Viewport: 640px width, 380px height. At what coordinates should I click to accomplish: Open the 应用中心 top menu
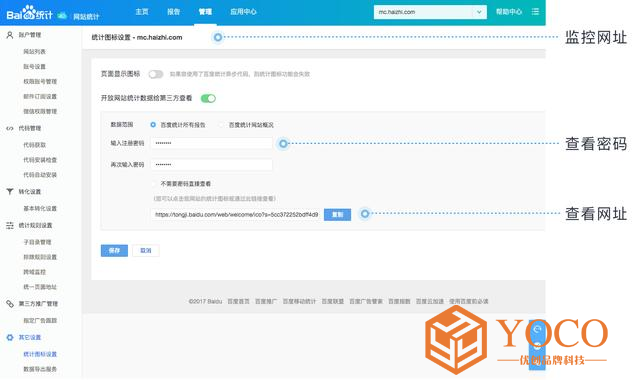coord(243,12)
